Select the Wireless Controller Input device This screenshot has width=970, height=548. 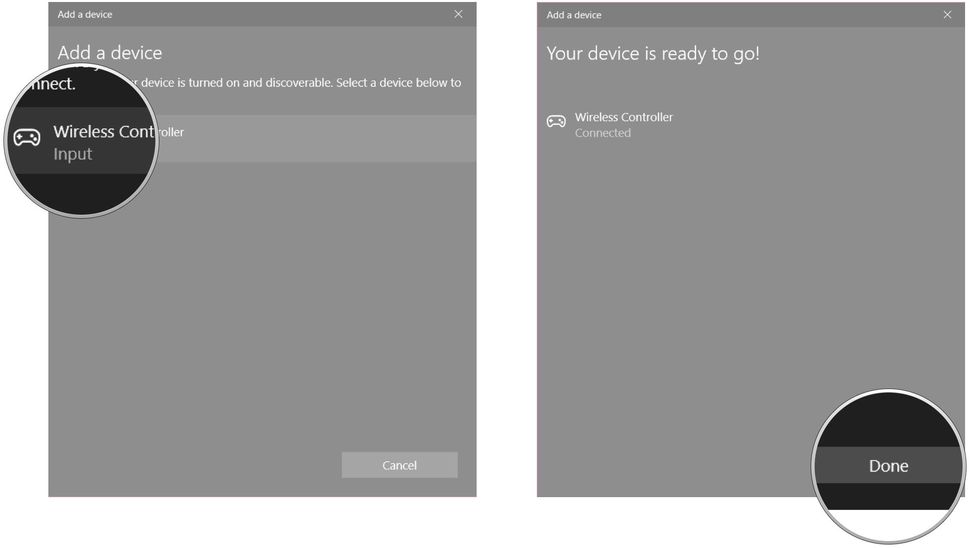[x=262, y=139]
